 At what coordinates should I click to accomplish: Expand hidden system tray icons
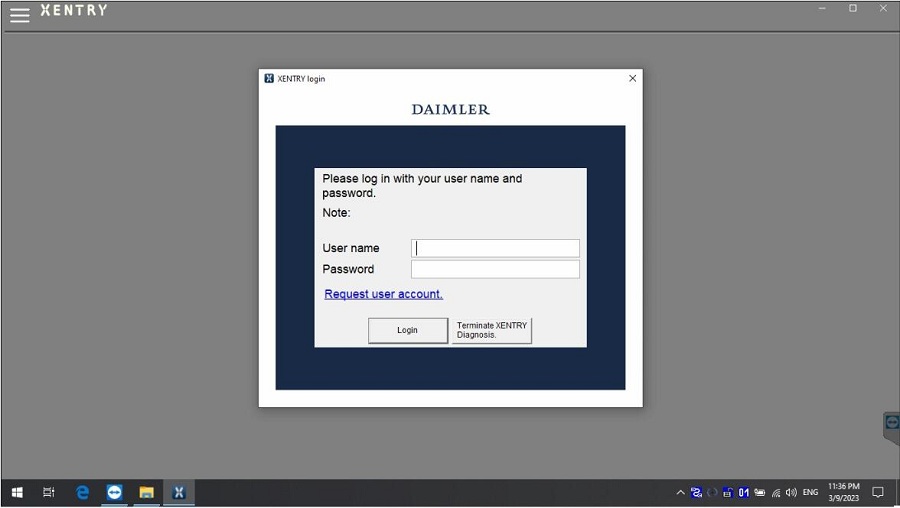pyautogui.click(x=680, y=493)
